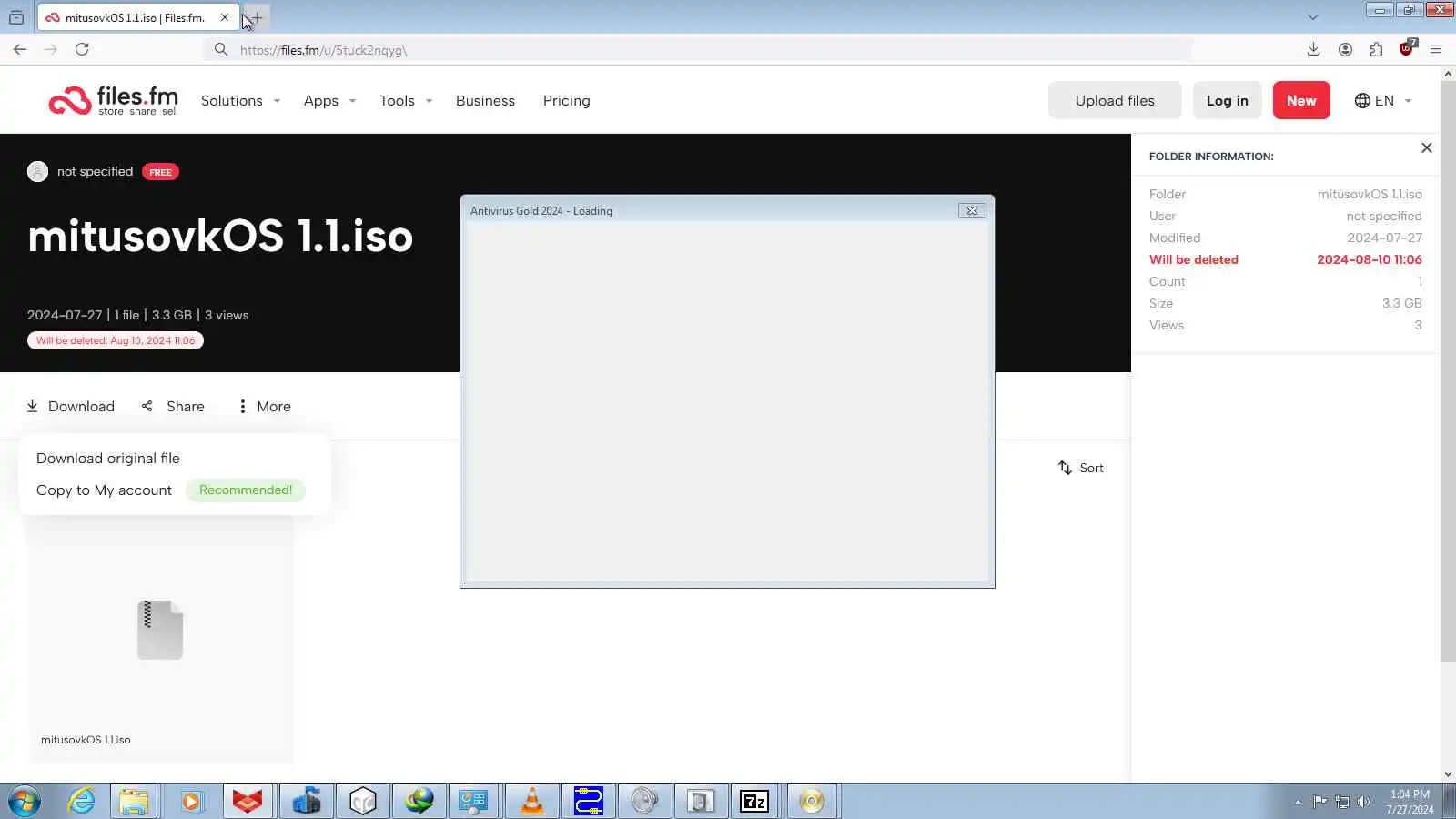Viewport: 1456px width, 819px height.
Task: Expand the Apps dropdown menu
Action: (x=329, y=100)
